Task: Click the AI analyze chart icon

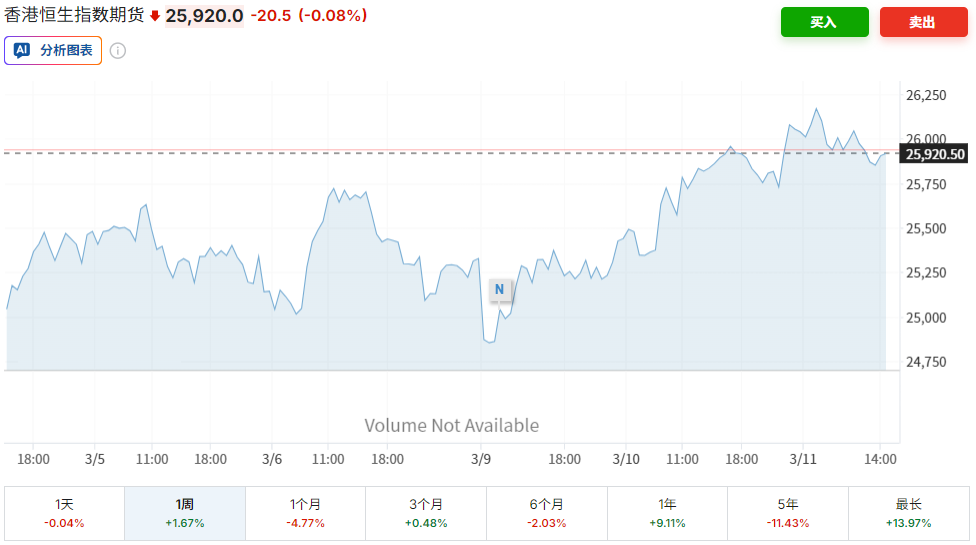Action: click(x=22, y=50)
